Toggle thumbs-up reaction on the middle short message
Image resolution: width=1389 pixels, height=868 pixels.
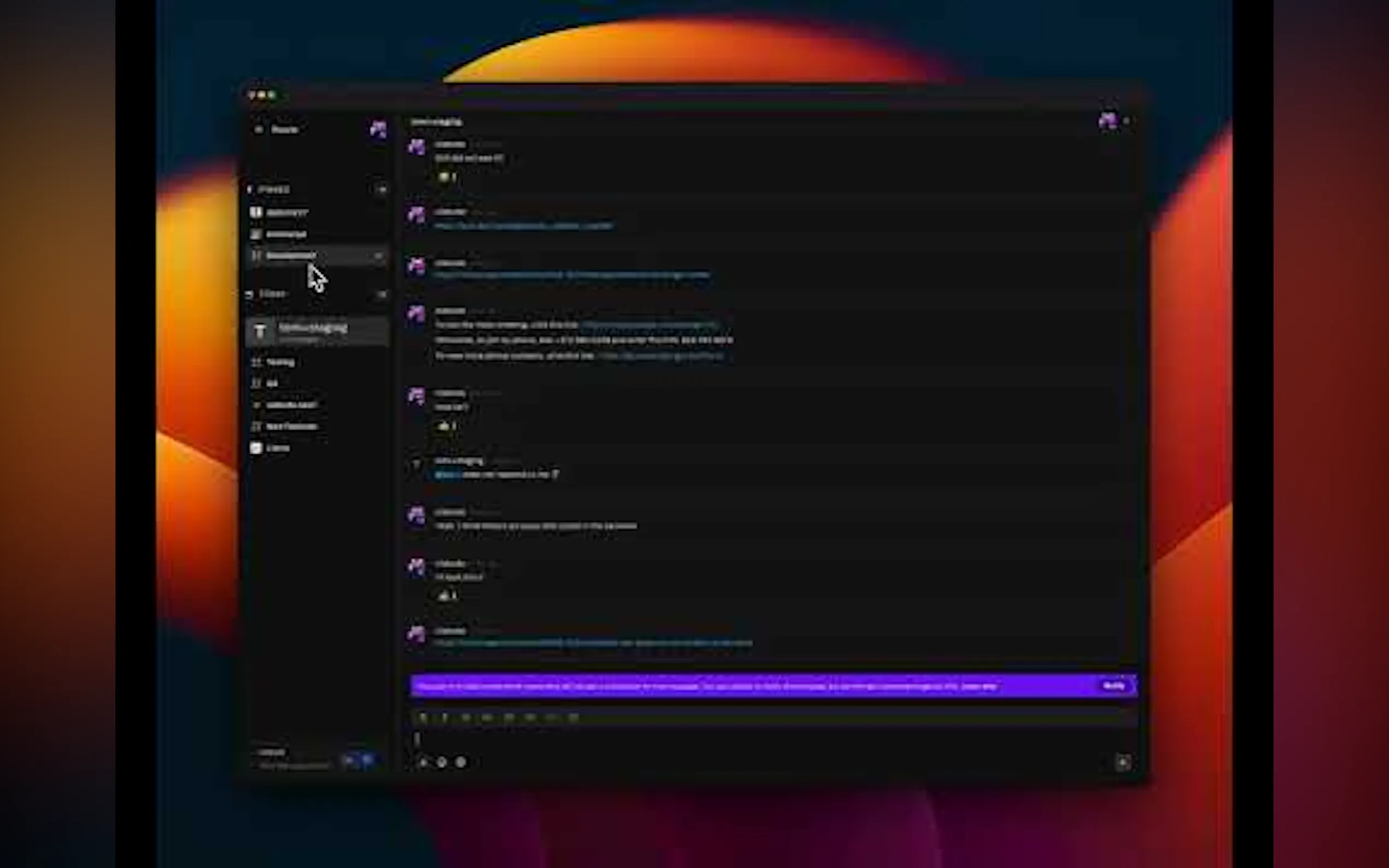[x=447, y=426]
